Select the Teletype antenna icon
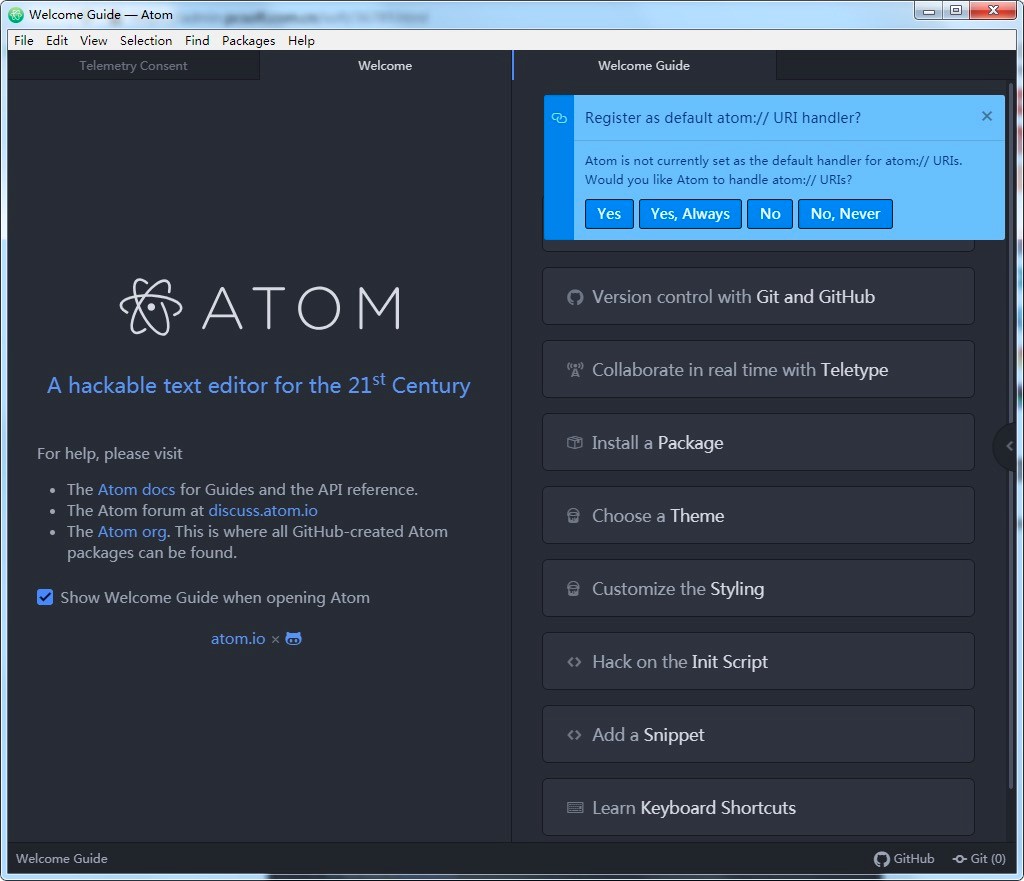The height and width of the screenshot is (881, 1024). pos(574,369)
